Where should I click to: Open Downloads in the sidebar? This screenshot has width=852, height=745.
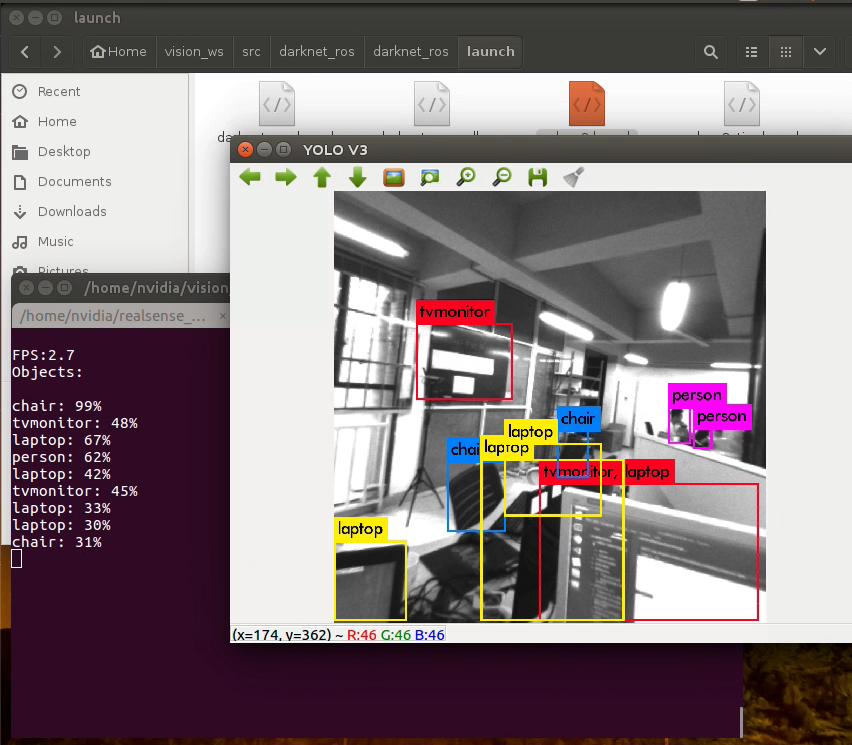tap(72, 211)
